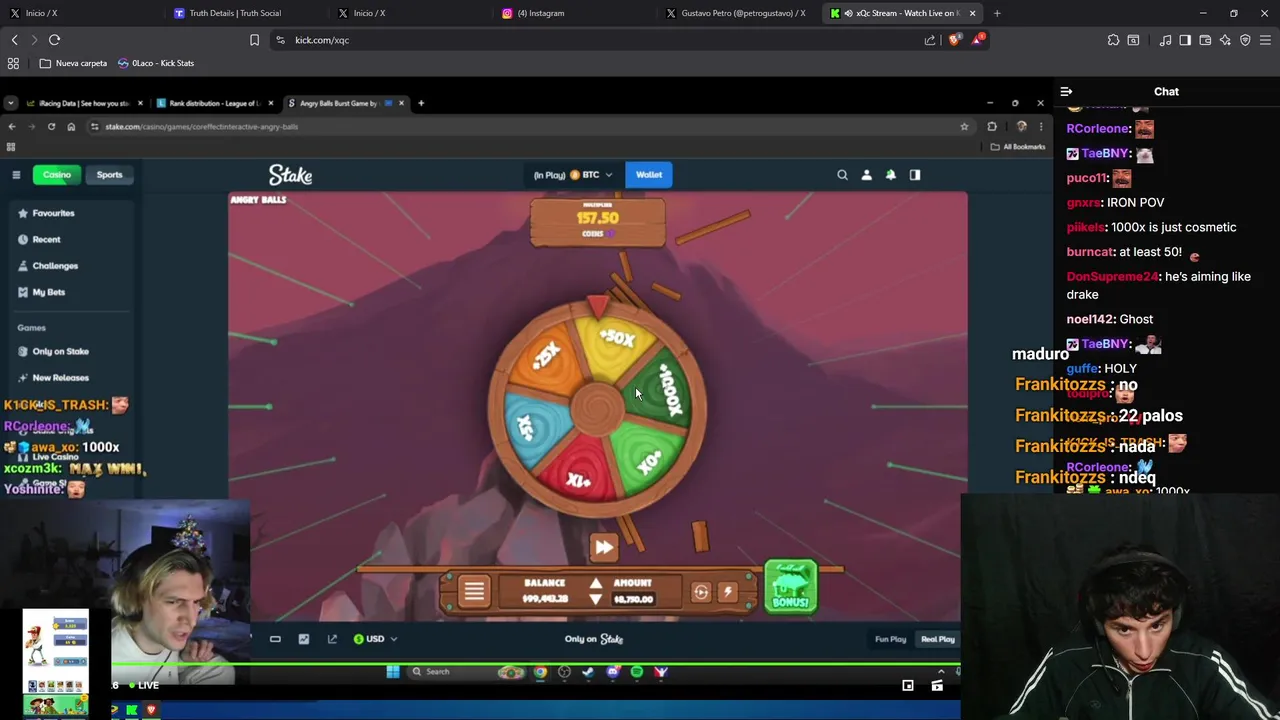Select the Sports tab on Stake
Screen dimensions: 1280x720
109,175
